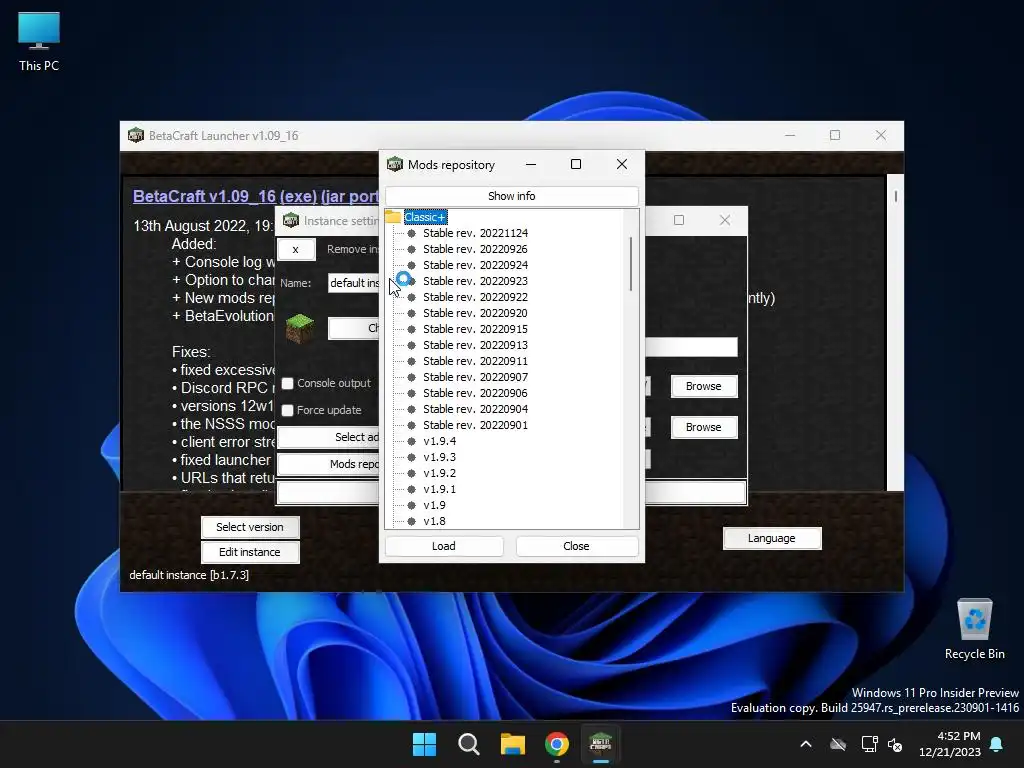This screenshot has width=1024, height=768.
Task: Select Stable rev. 20220915 entry
Action: tap(475, 329)
